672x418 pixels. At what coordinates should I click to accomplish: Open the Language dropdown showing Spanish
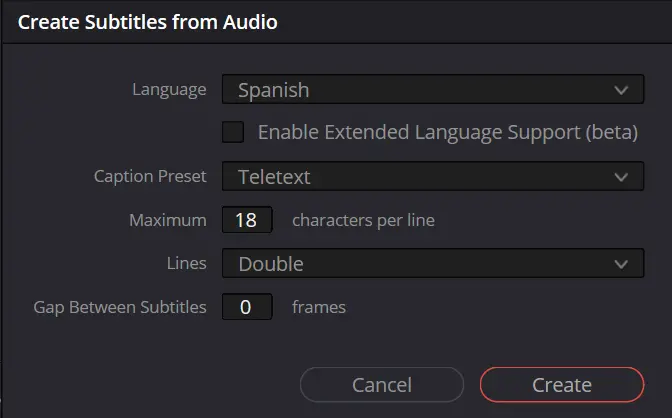433,89
